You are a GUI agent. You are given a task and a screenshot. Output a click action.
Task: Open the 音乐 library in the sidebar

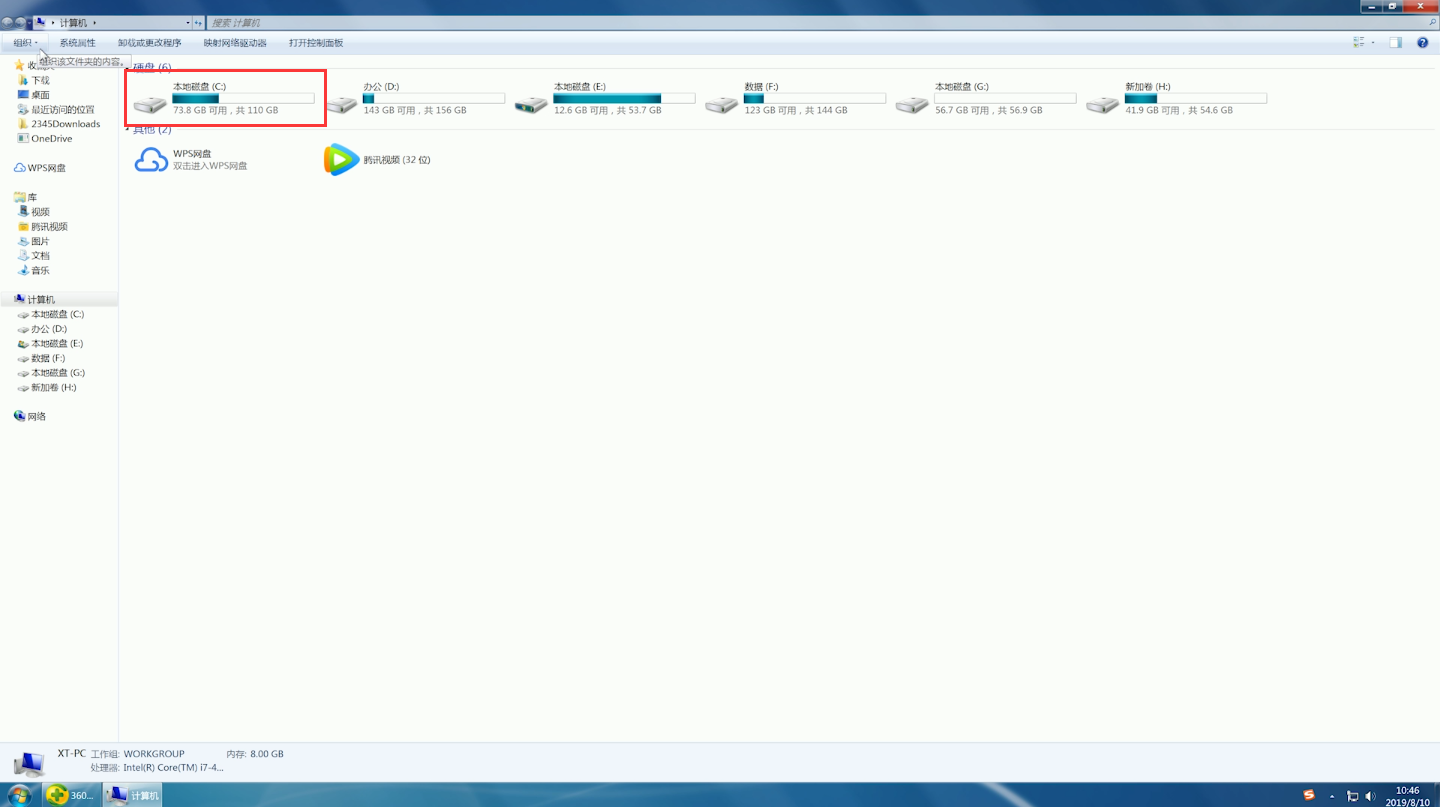34,270
